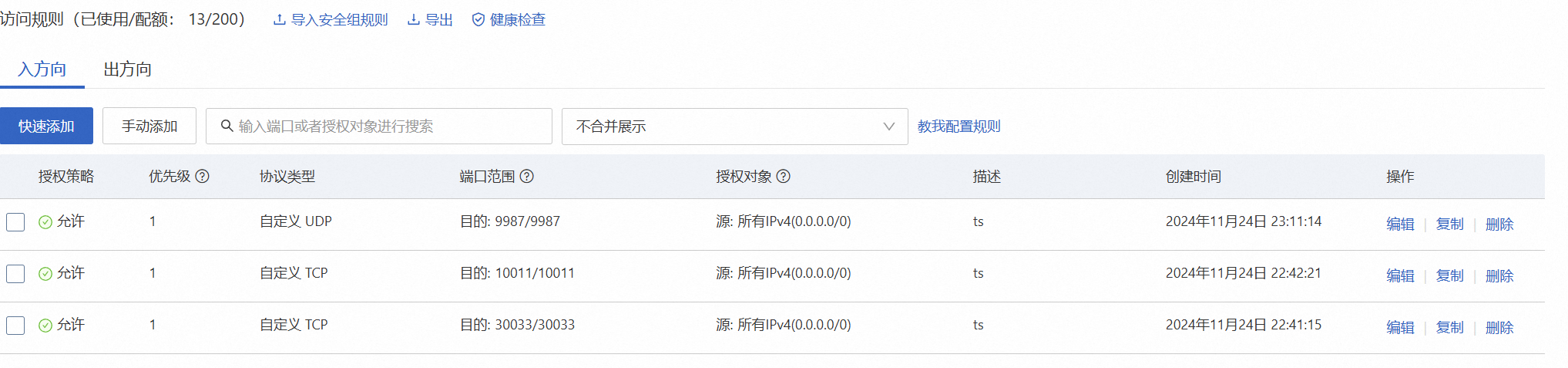Select the TCP 10011 rule checkbox
The height and width of the screenshot is (368, 1568).
[x=15, y=274]
